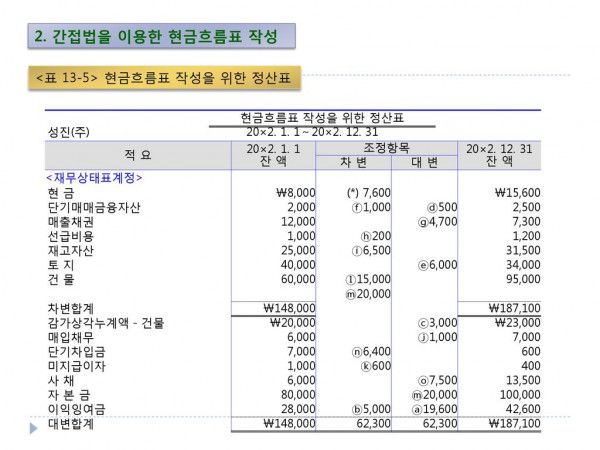Click the debit entry 'ⓘ6,500'
600x450 pixels.
click(x=371, y=250)
